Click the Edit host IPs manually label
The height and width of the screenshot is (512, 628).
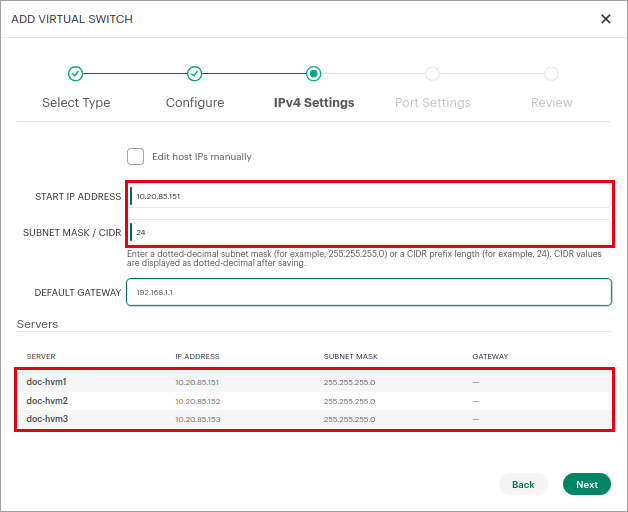[x=202, y=157]
